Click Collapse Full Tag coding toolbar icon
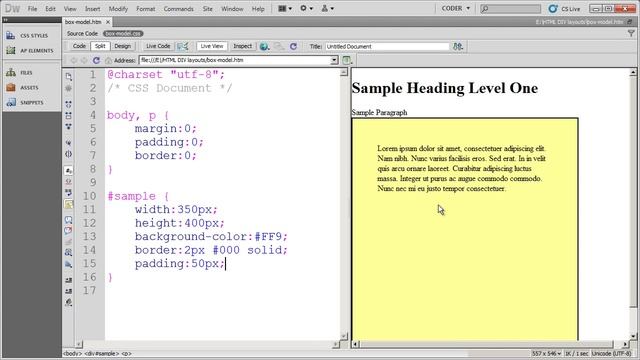This screenshot has height=360, width=640. click(69, 104)
